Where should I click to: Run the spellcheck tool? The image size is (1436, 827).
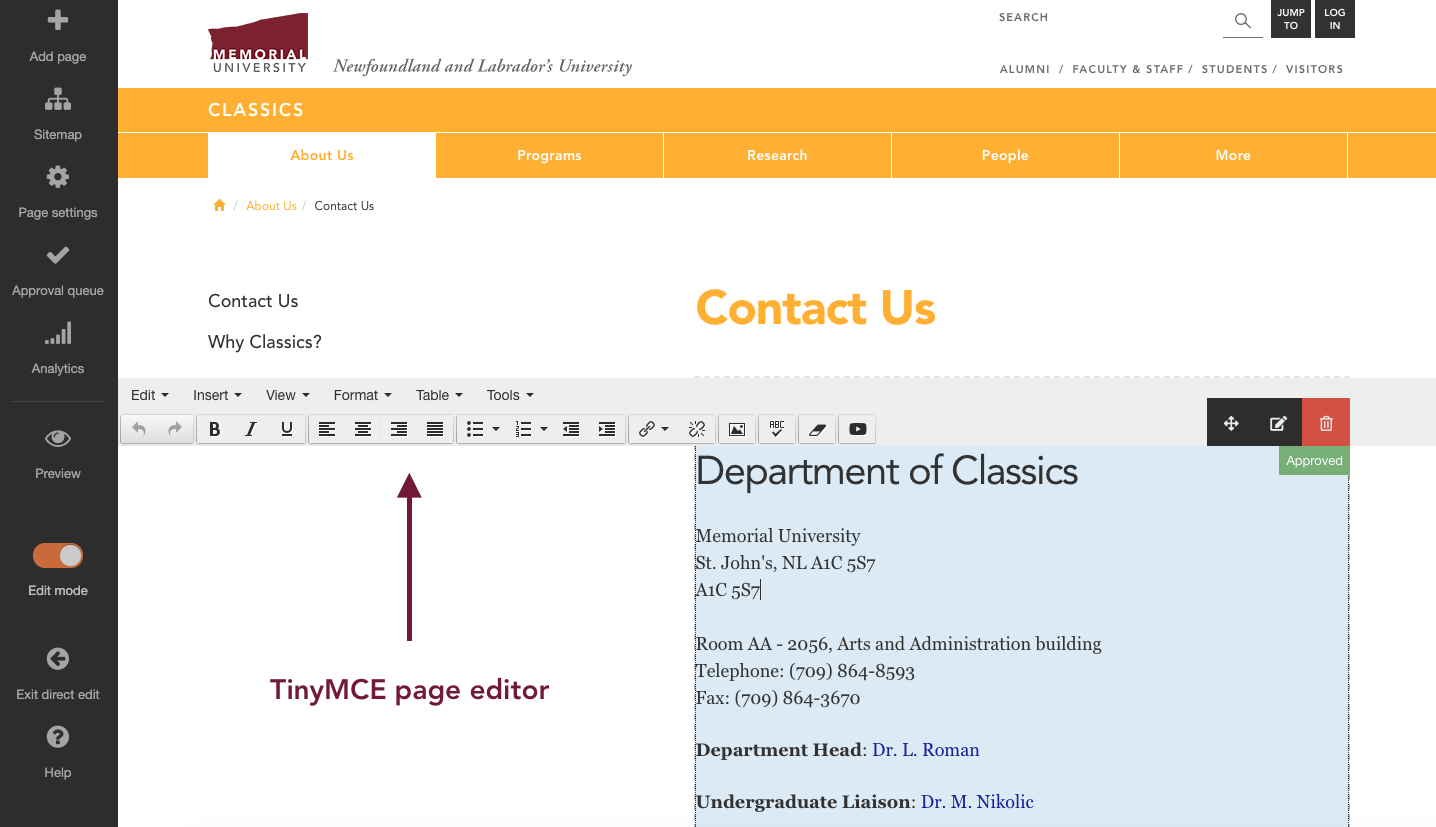tap(777, 429)
